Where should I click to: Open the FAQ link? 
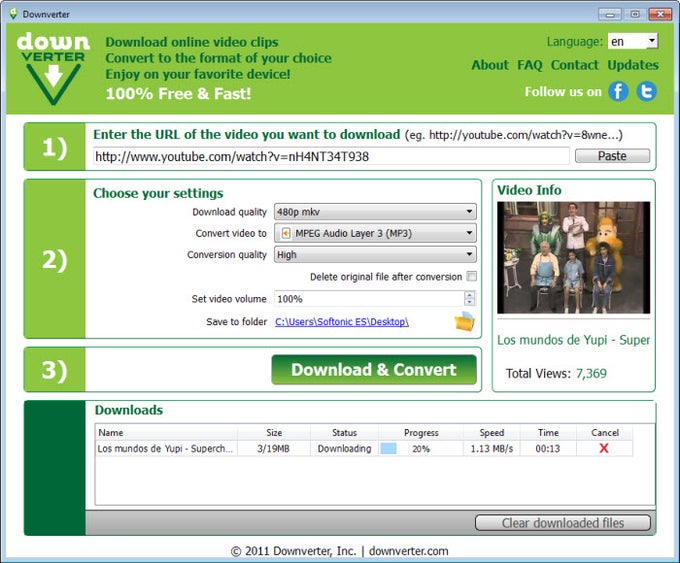530,65
